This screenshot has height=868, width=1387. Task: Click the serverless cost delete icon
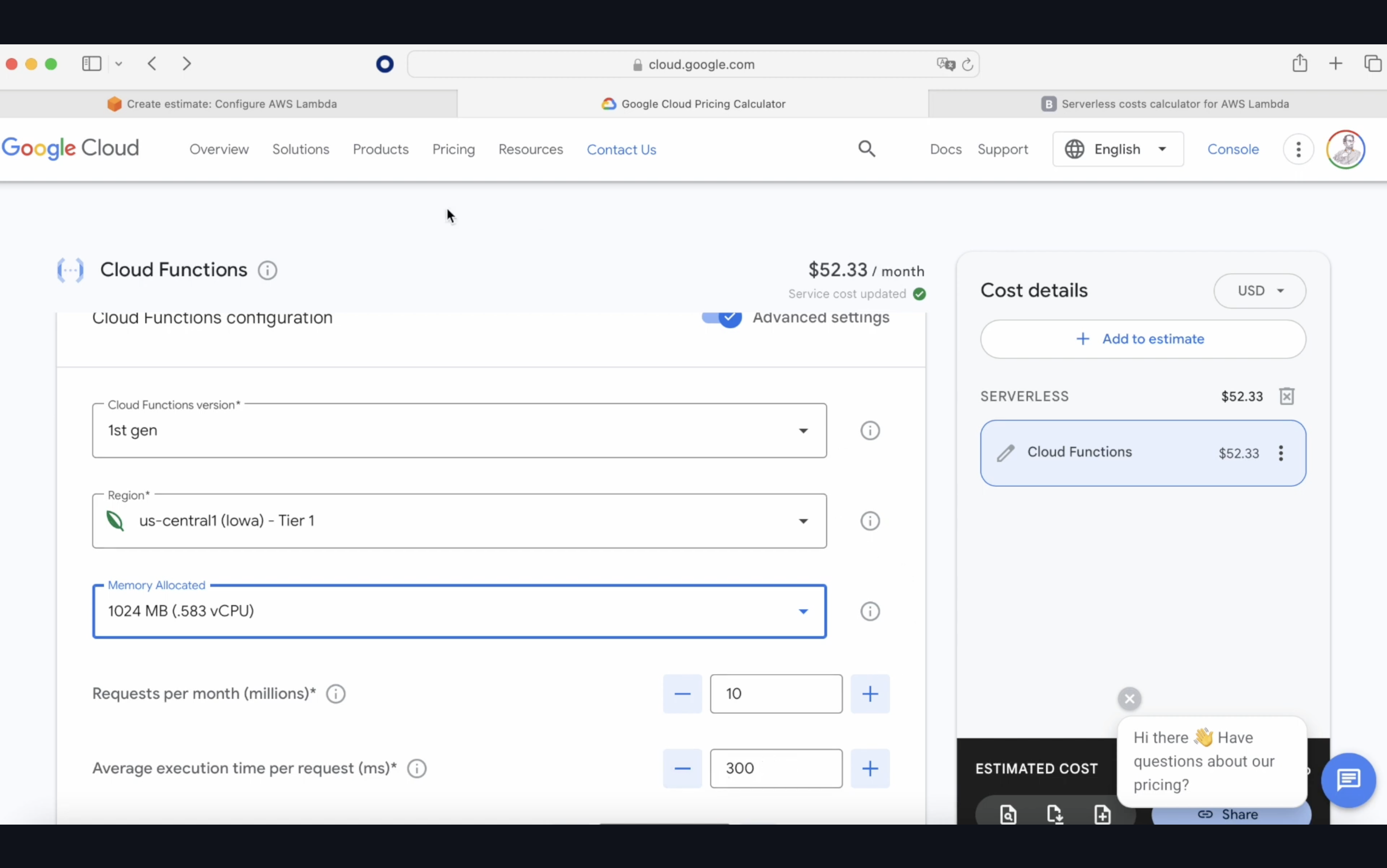[x=1287, y=395]
